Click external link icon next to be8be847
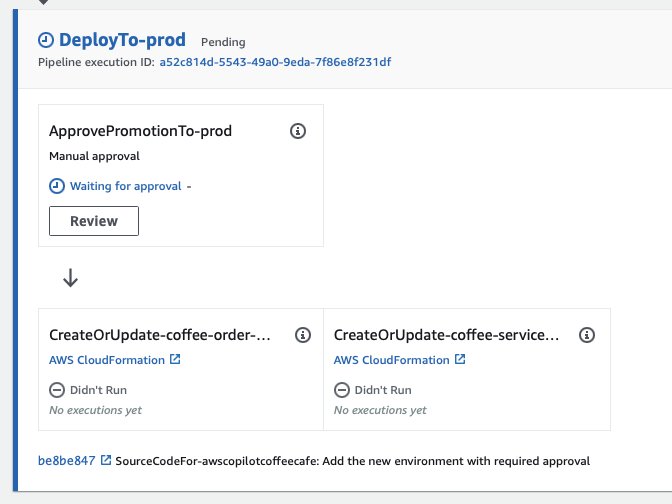This screenshot has height=504, width=672. 106,461
